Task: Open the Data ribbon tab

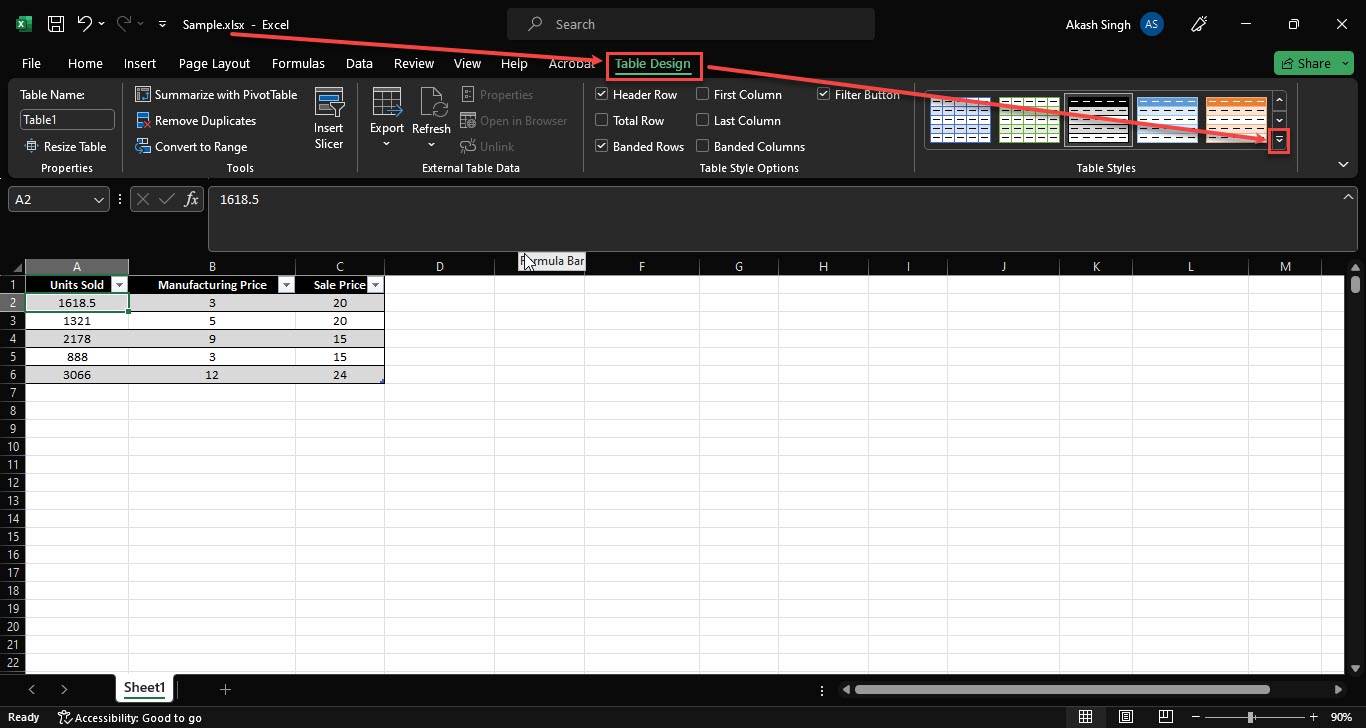Action: 359,63
